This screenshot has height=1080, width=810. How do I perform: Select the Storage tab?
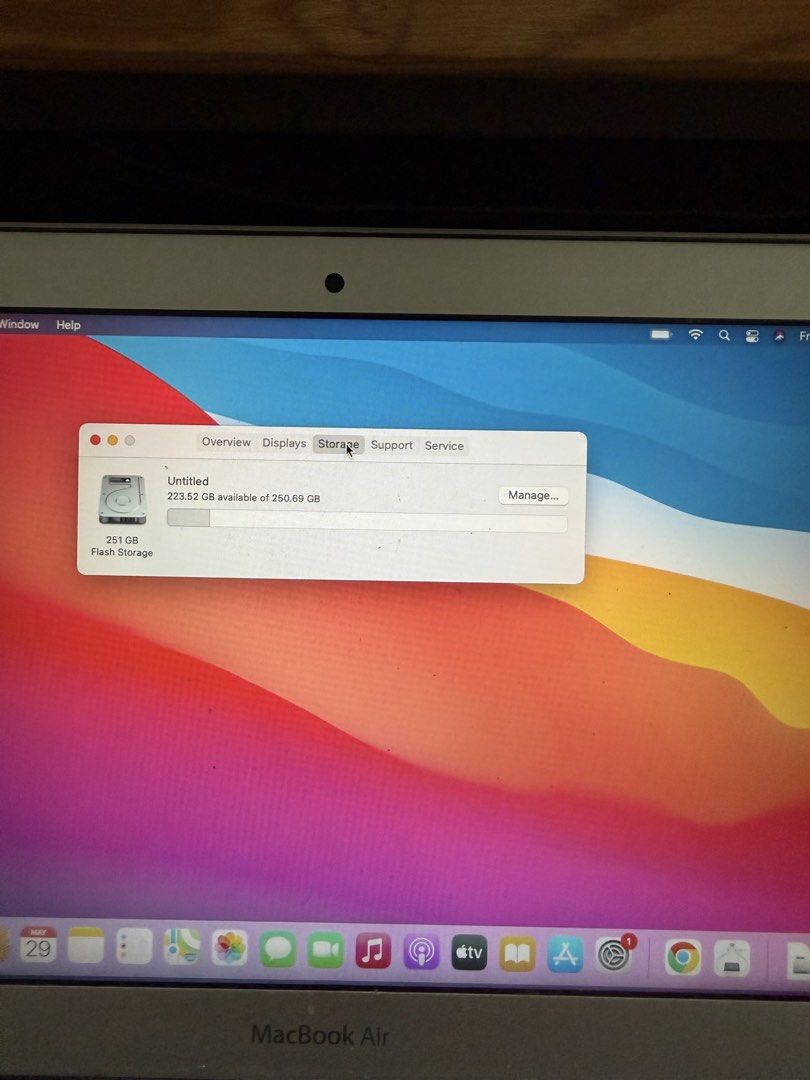coord(338,444)
